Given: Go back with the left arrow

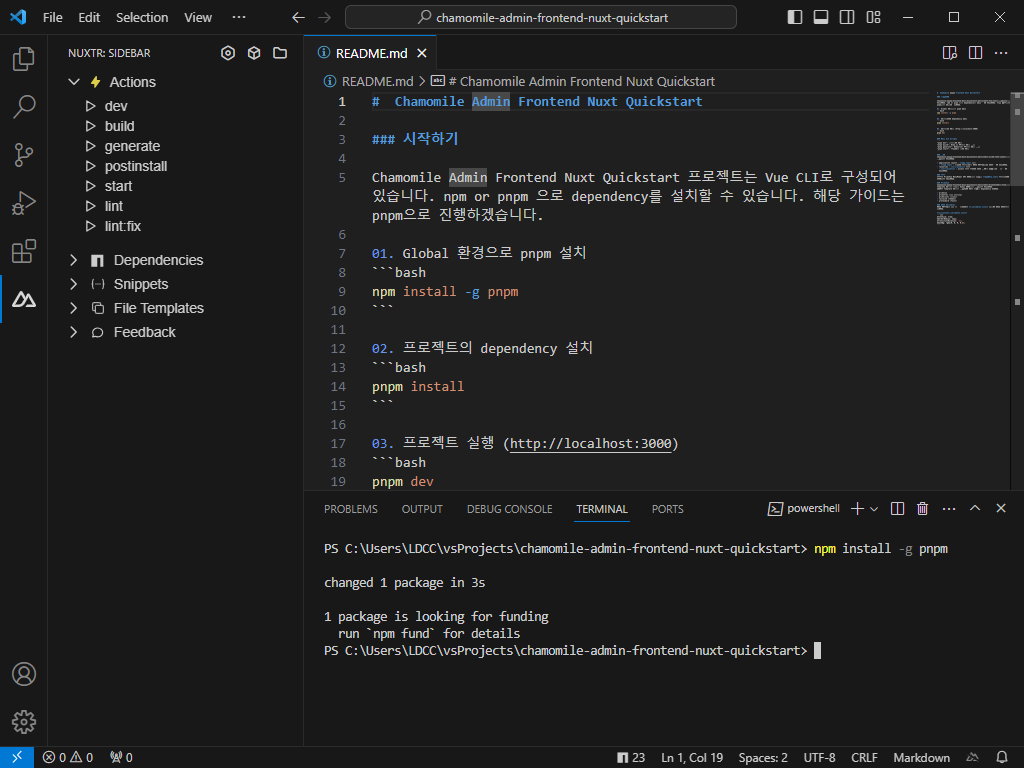Looking at the screenshot, I should click(x=298, y=18).
